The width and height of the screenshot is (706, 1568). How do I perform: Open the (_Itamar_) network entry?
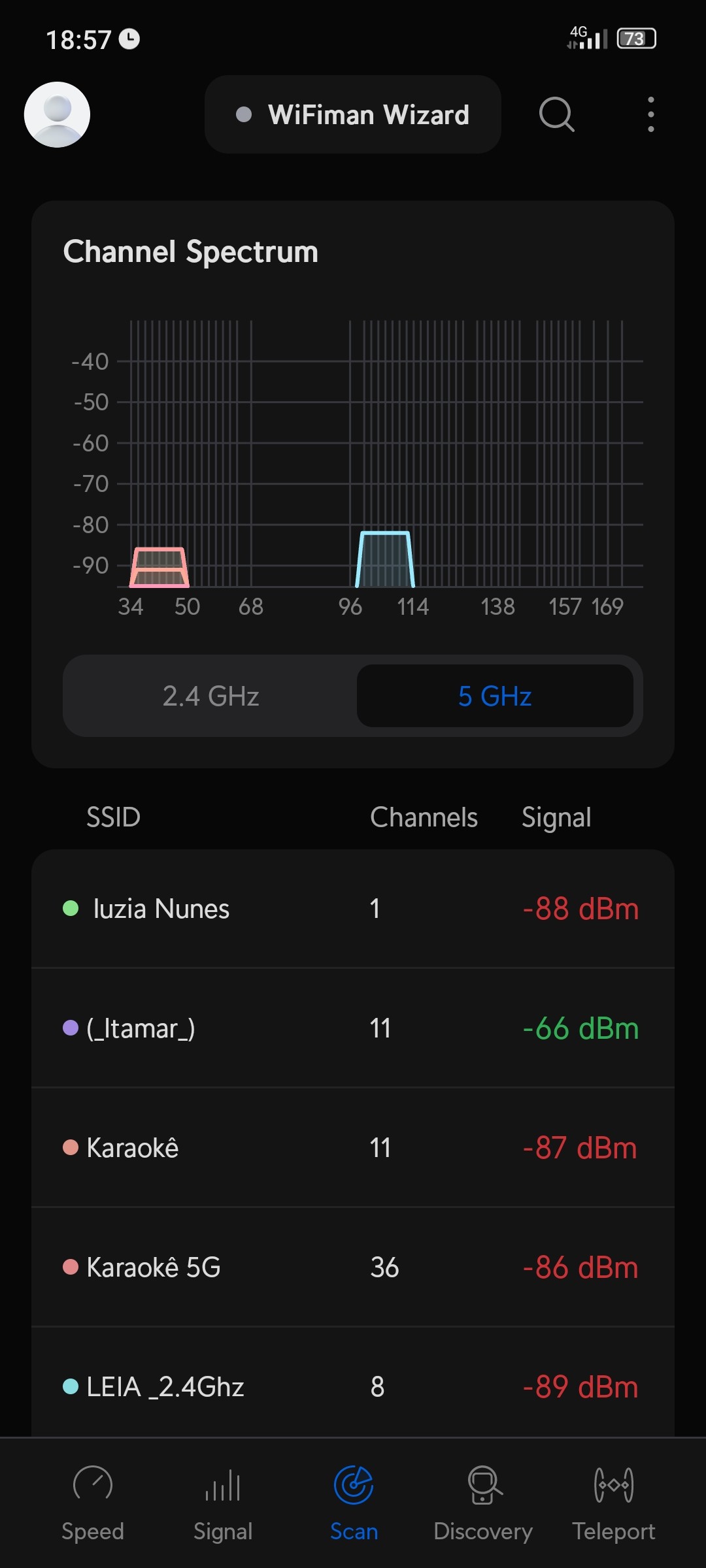[353, 1028]
